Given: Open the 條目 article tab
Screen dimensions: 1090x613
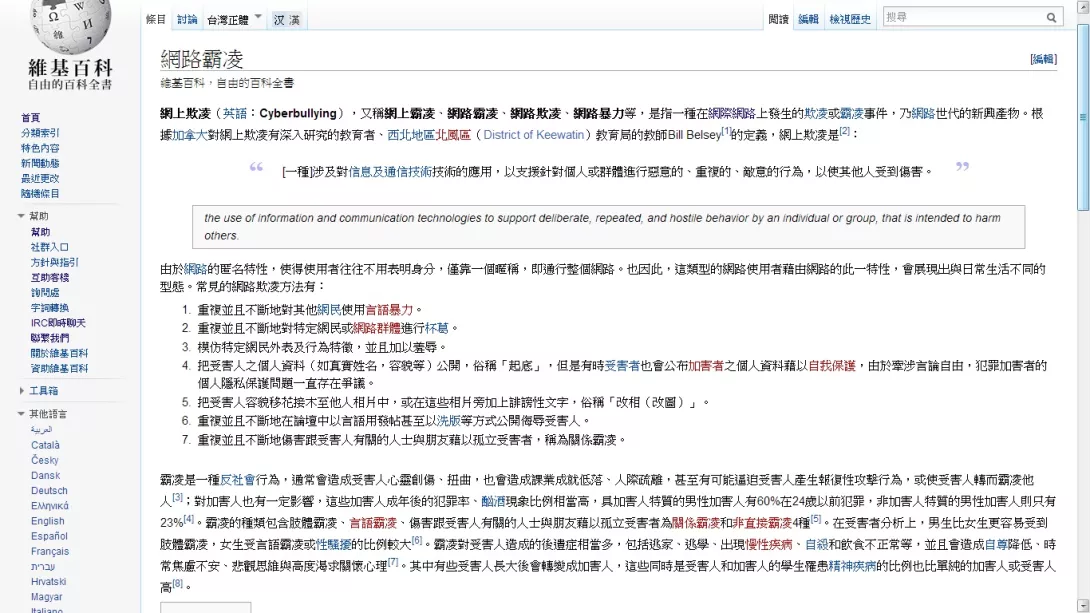Looking at the screenshot, I should tap(156, 19).
